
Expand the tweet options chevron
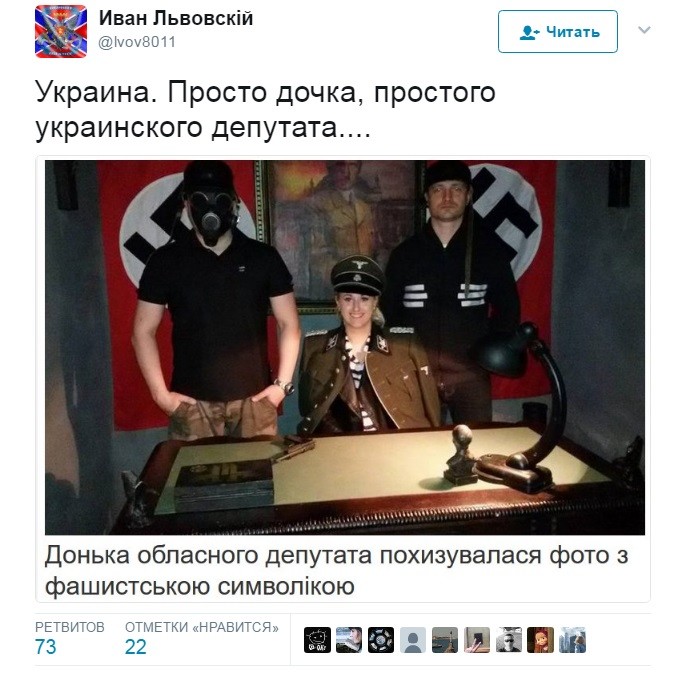tap(644, 30)
